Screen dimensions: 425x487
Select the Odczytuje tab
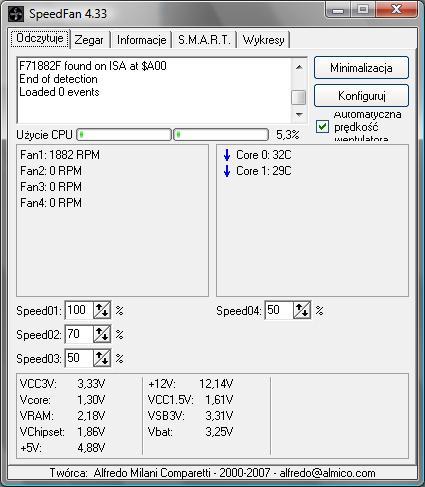coord(40,39)
